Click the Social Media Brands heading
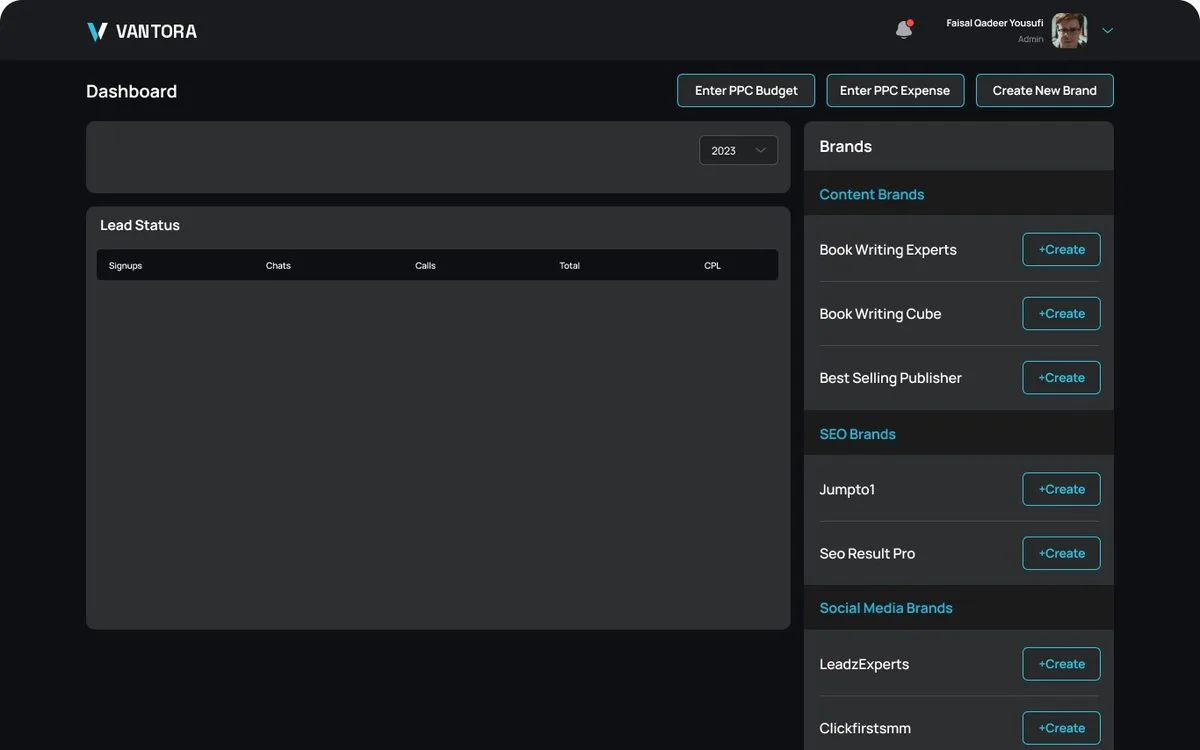Screen dimensions: 1200x750 point(885,608)
